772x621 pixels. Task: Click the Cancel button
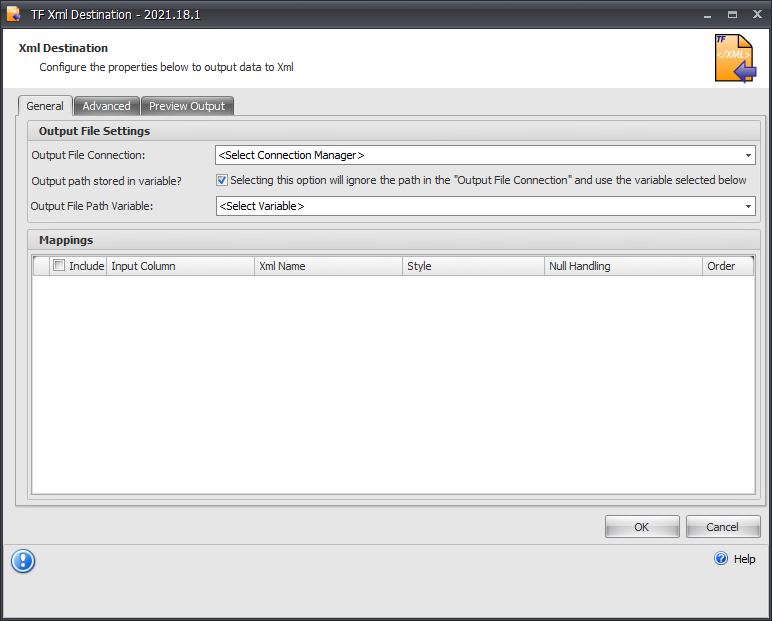pyautogui.click(x=723, y=527)
